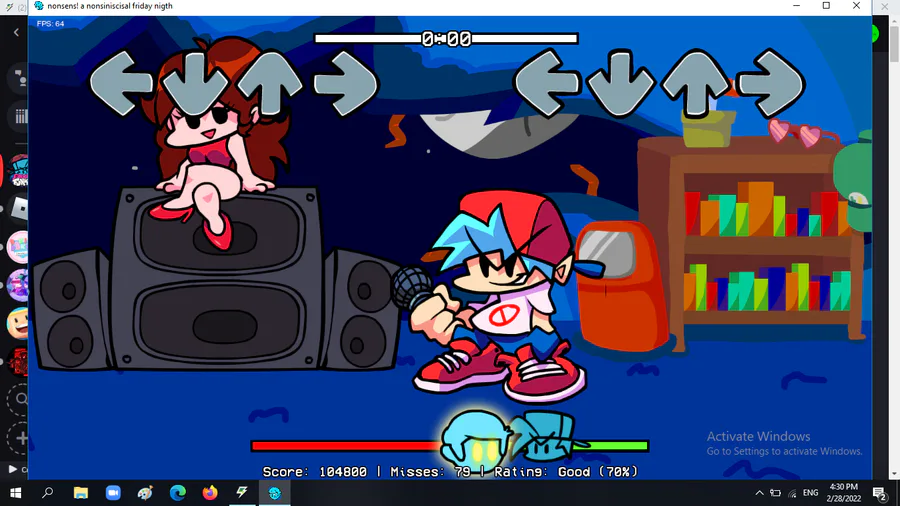Screen dimensions: 900x506
Task: Click the 'Score: 104800' text
Action: 315,472
